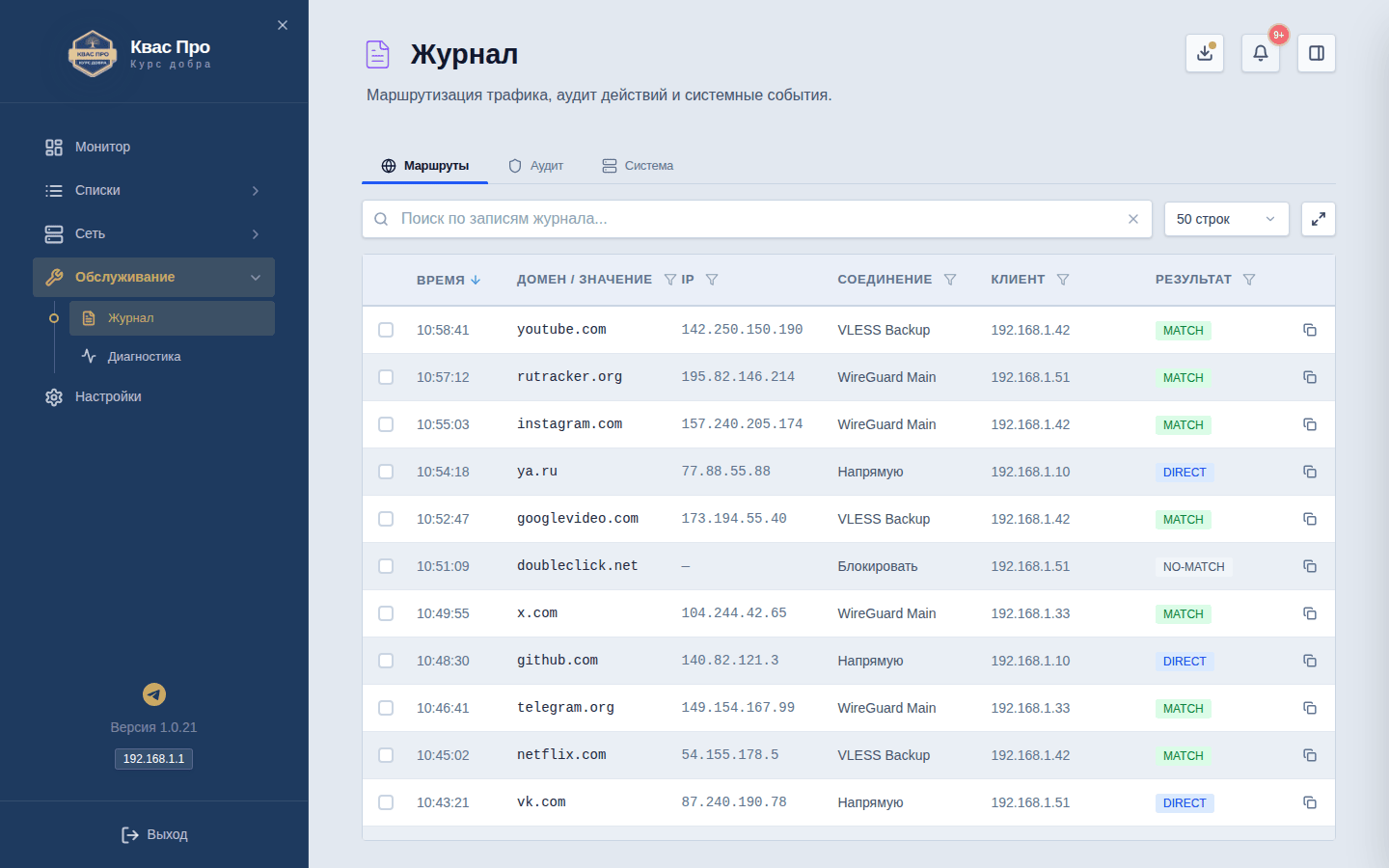This screenshot has width=1389, height=868.
Task: Expand the Списки sidebar section
Action: [154, 190]
